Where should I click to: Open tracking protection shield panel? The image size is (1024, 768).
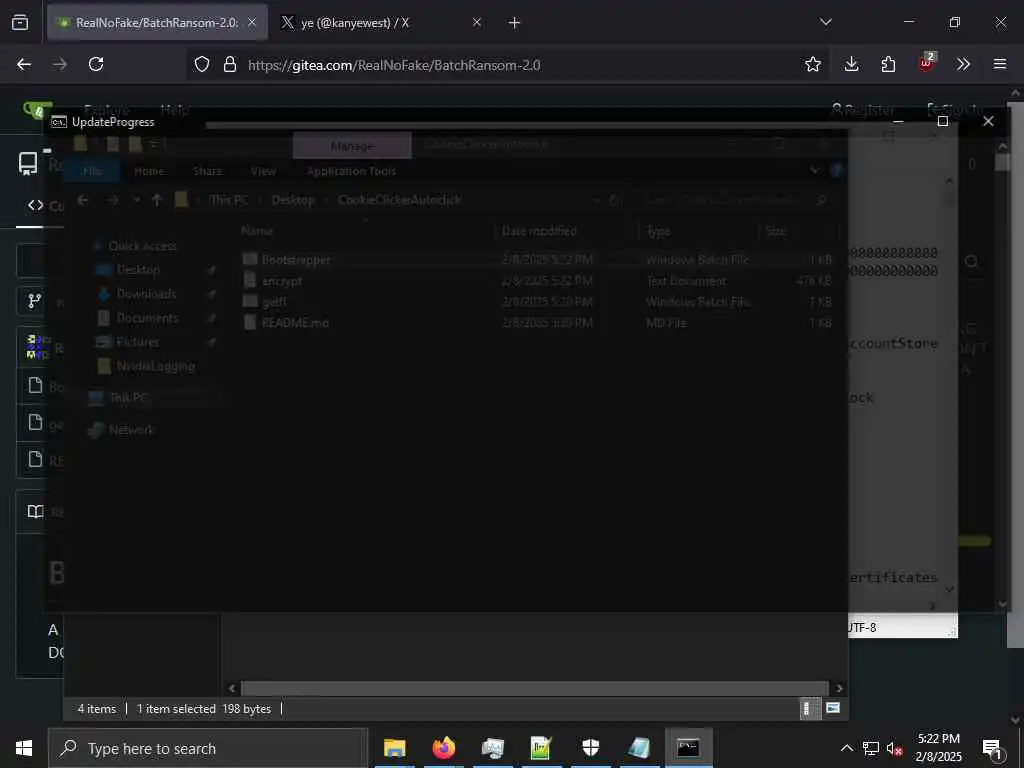202,64
